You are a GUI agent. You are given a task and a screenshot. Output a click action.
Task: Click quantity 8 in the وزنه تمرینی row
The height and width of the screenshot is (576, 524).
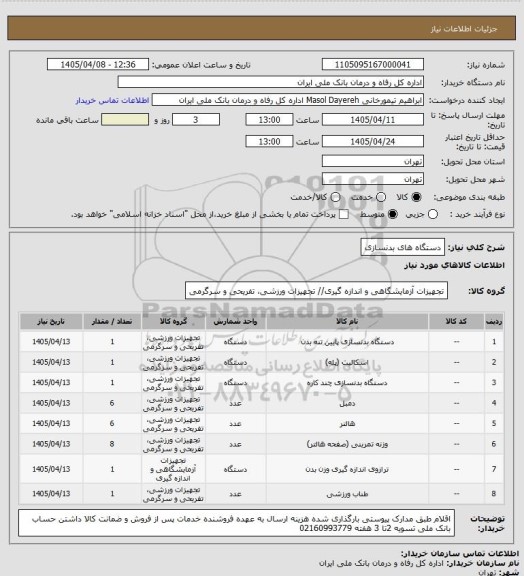click(x=112, y=444)
